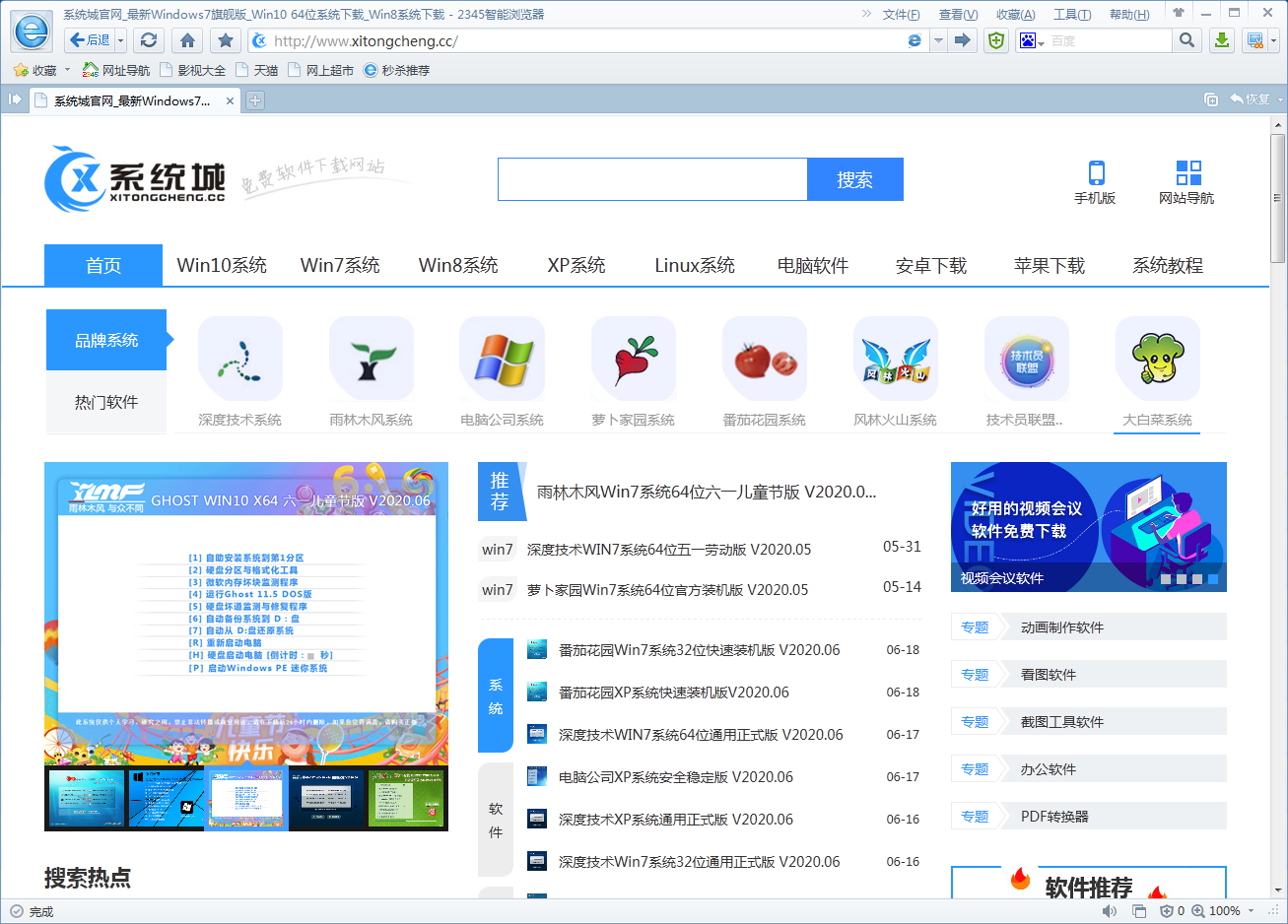Expand the hidden menu chevron before 文件
This screenshot has width=1288, height=924.
tap(866, 14)
